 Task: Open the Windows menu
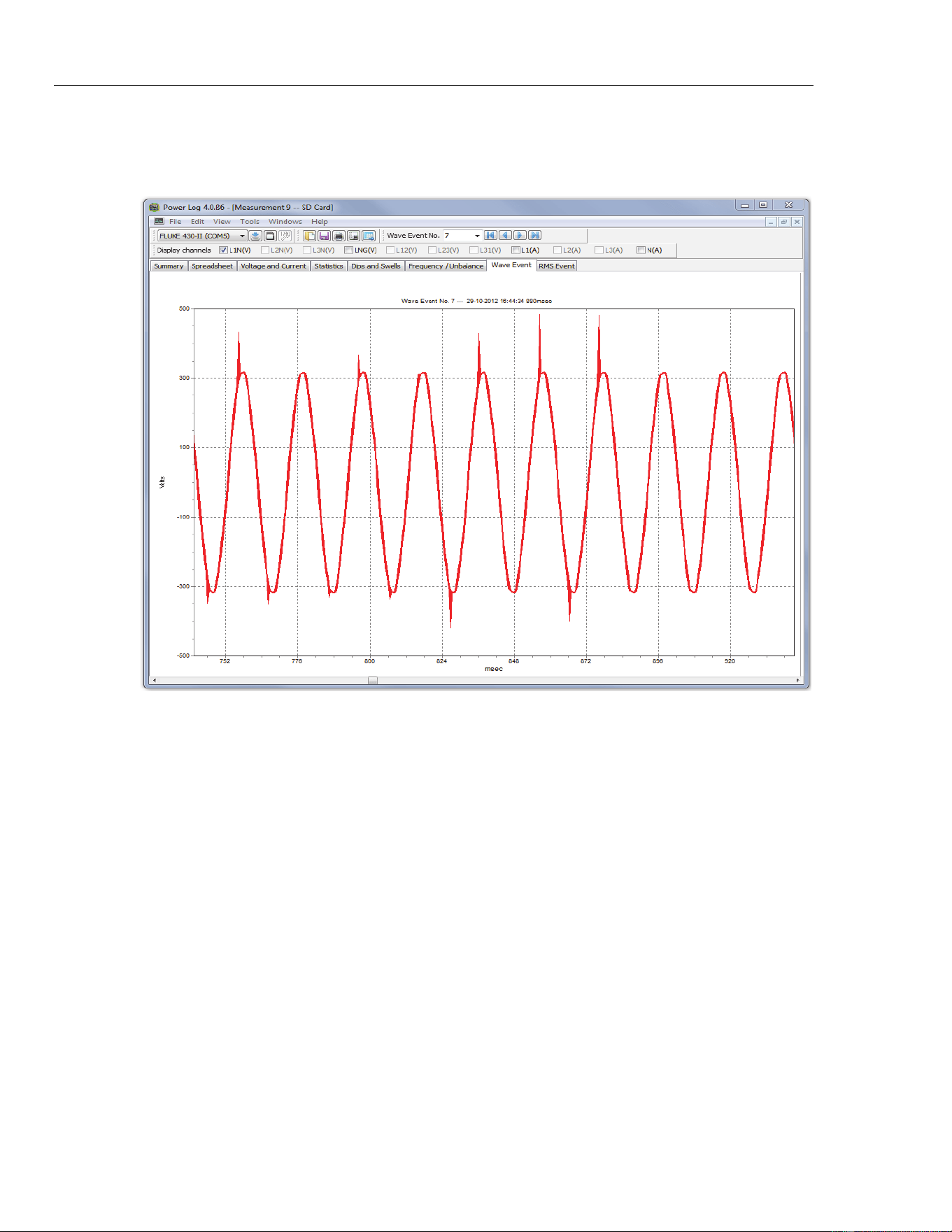click(285, 221)
